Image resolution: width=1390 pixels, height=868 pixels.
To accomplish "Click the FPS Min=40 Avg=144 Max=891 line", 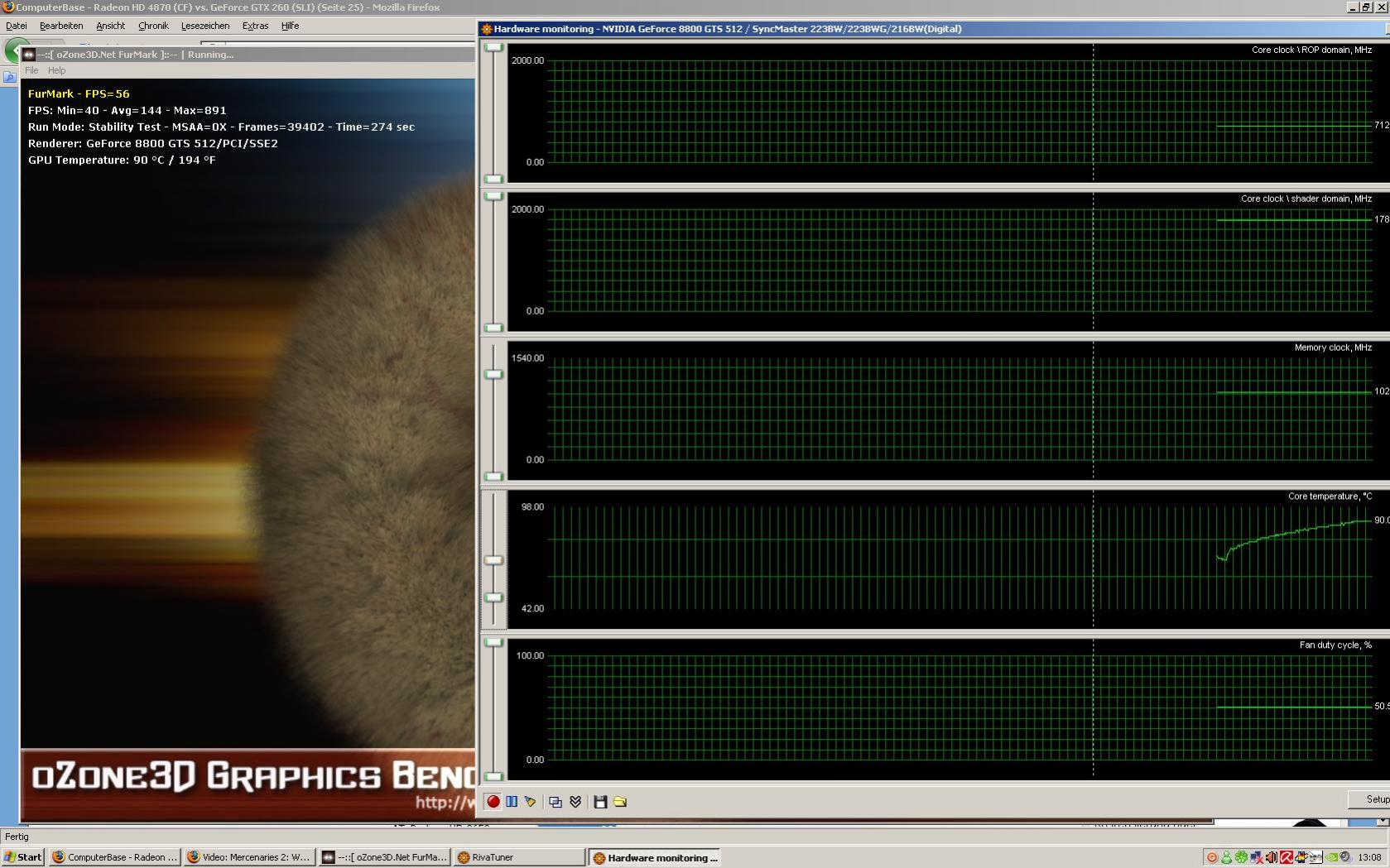I will tap(127, 110).
